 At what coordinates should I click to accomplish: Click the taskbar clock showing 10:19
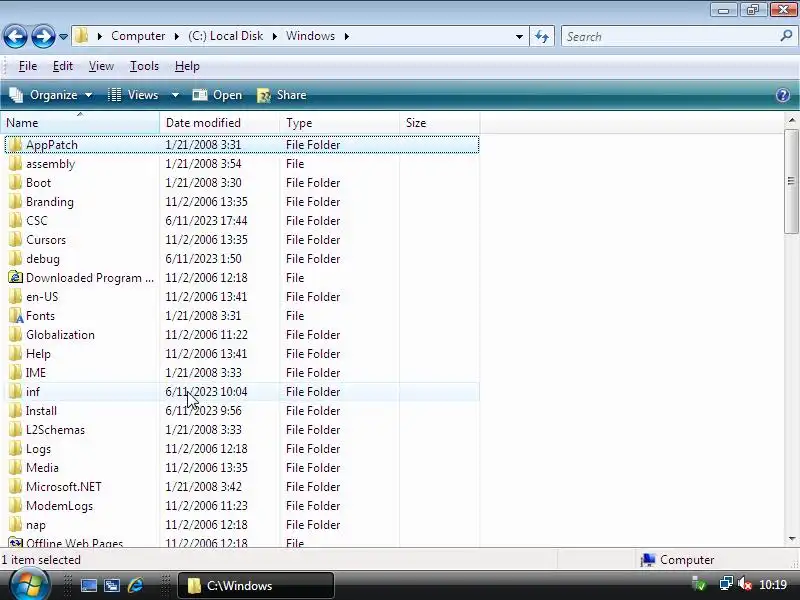[773, 585]
